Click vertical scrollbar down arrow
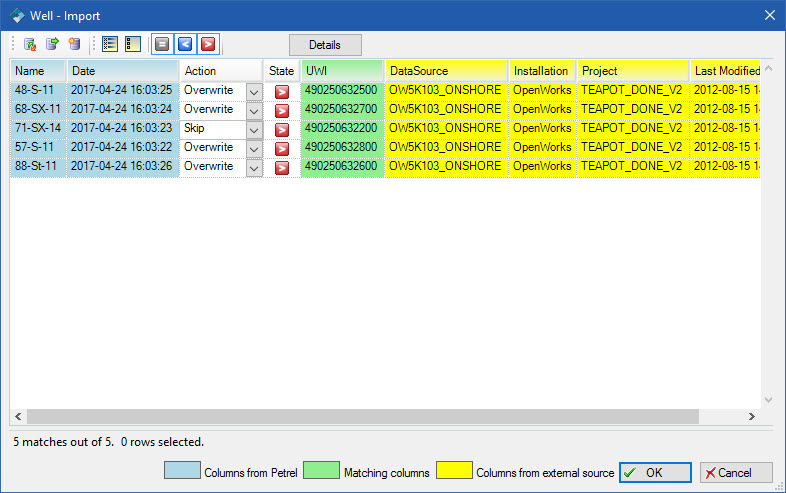Screen dimensions: 786x493 (768, 400)
